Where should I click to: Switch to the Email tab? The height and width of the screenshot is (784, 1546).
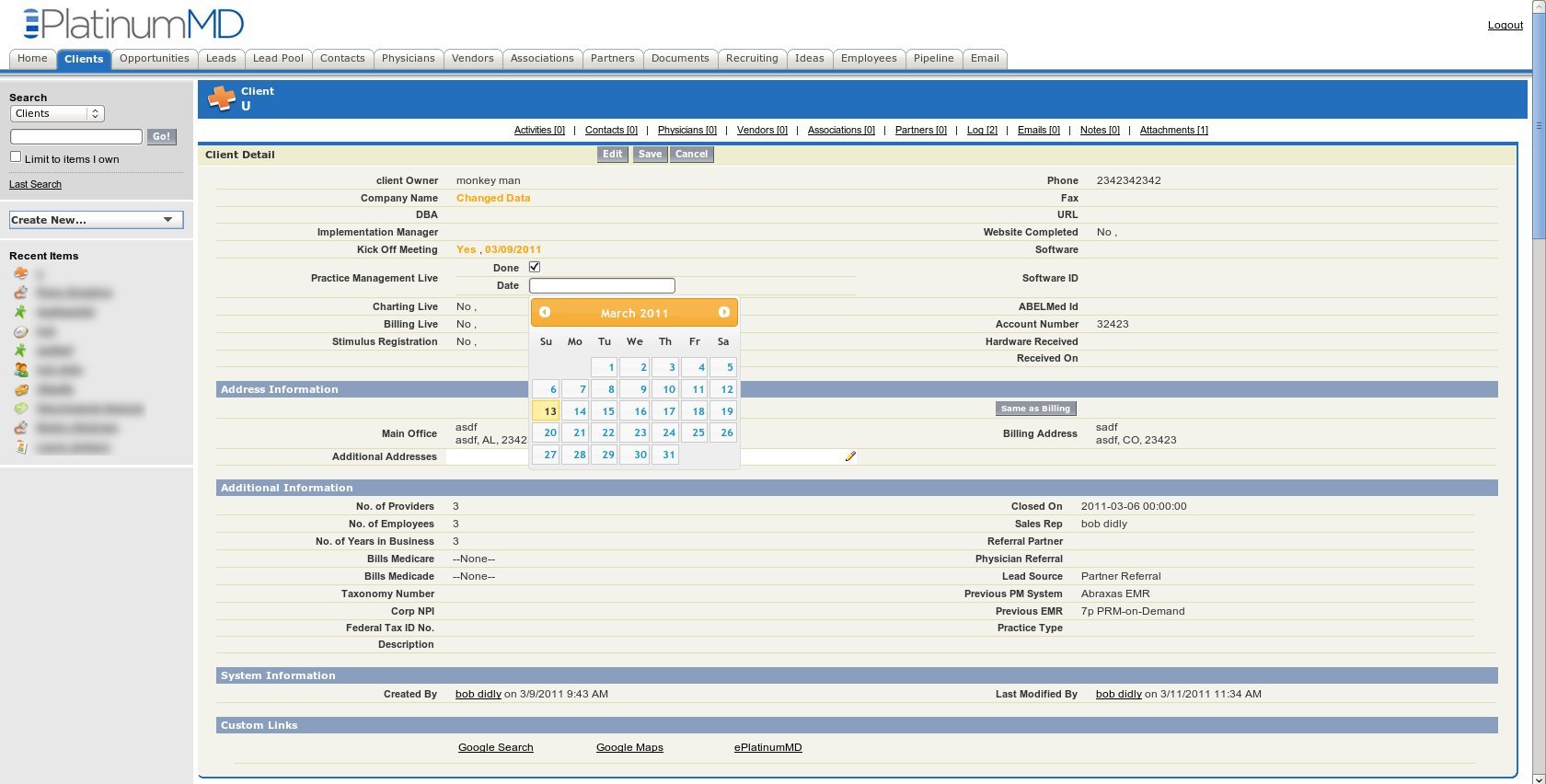point(985,59)
